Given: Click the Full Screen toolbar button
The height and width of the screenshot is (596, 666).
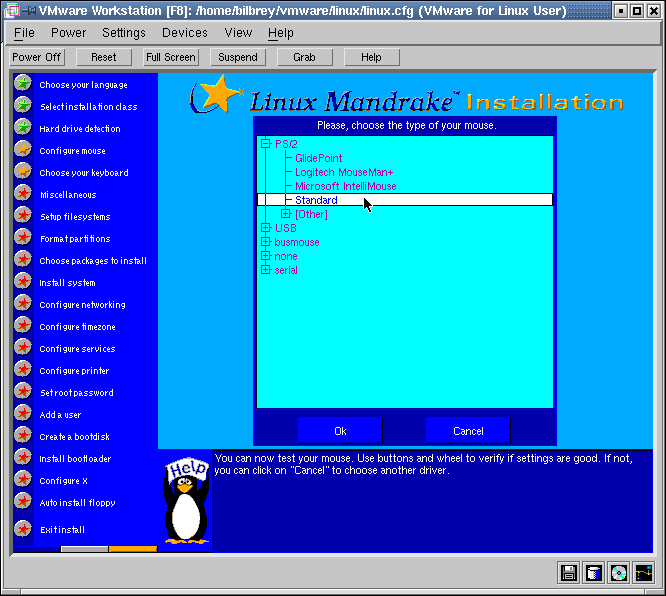Looking at the screenshot, I should pos(170,57).
